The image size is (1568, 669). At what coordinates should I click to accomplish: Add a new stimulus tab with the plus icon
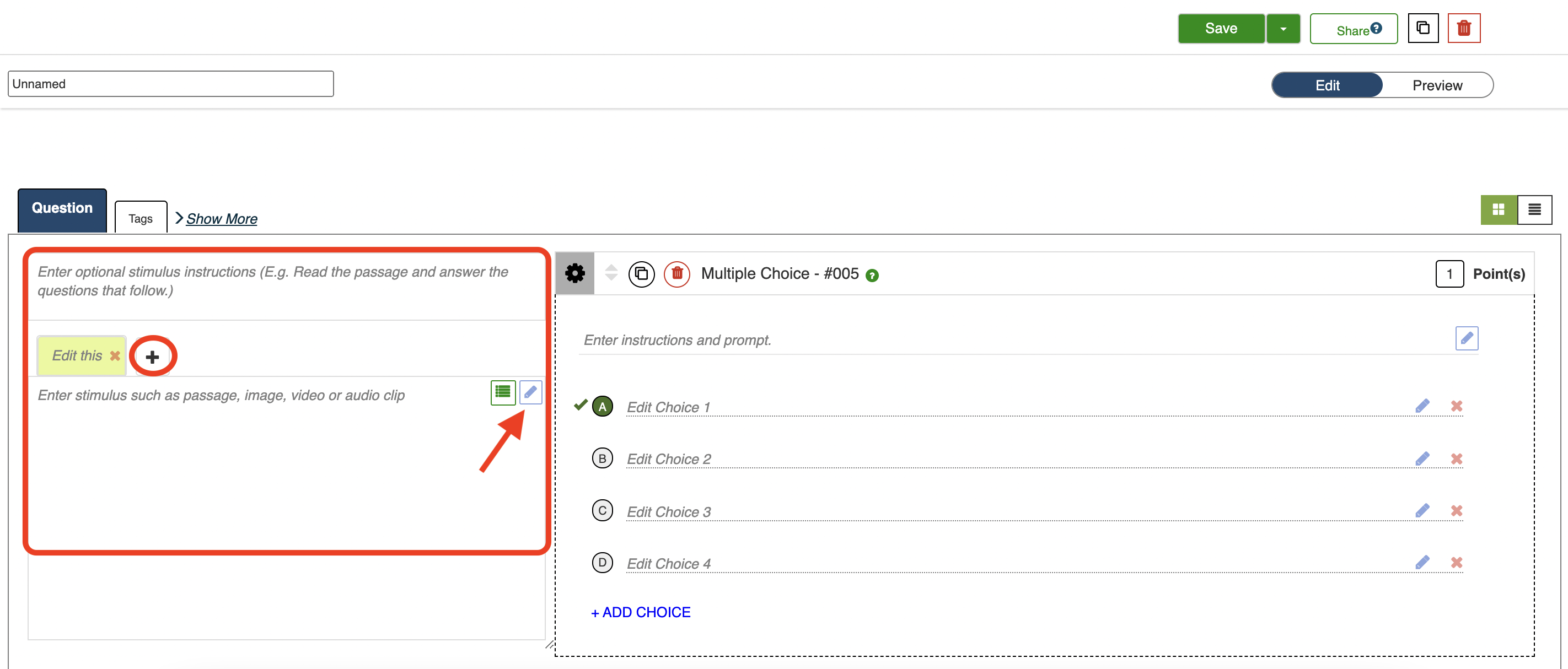point(152,357)
